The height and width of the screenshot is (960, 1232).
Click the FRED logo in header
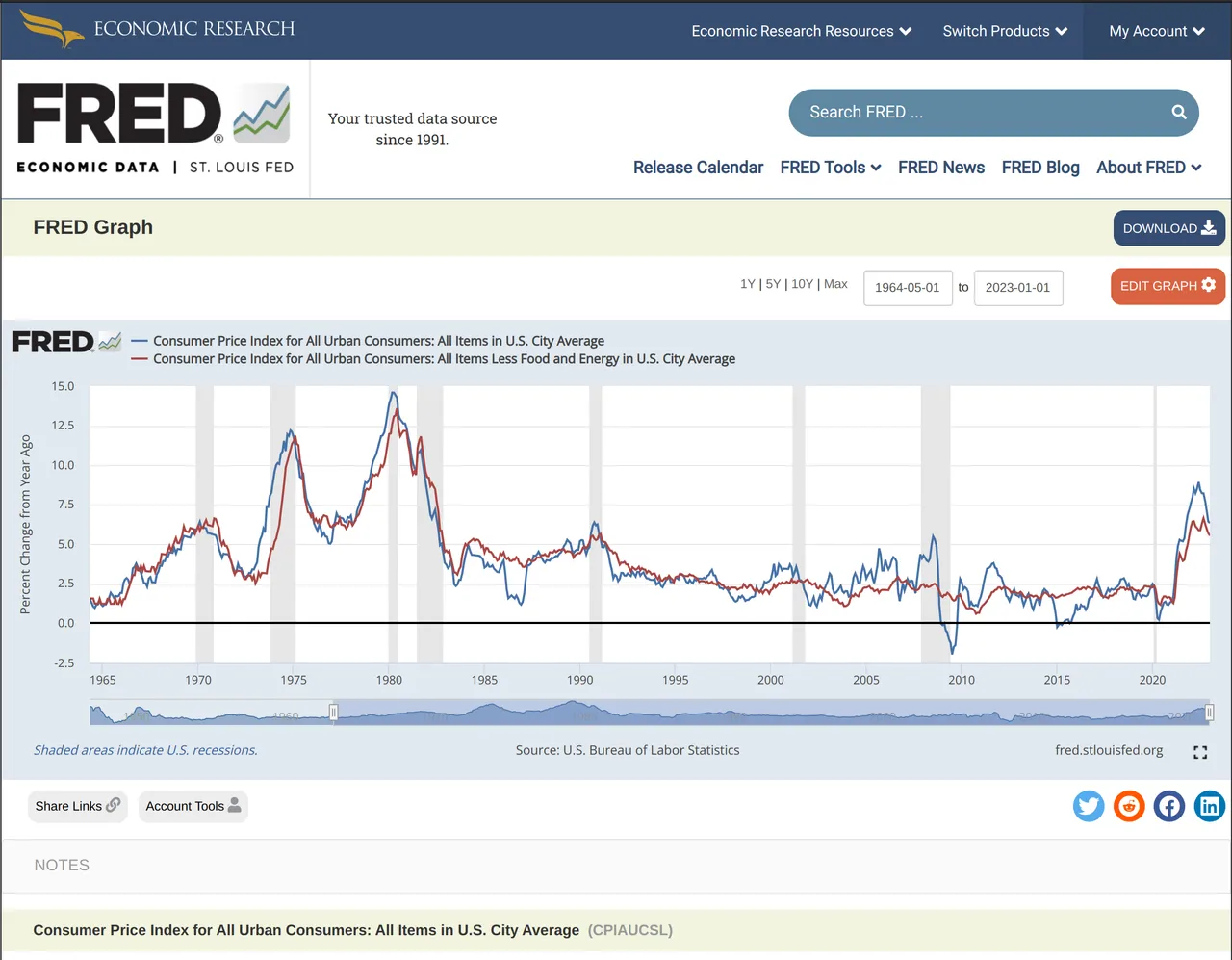coord(154,128)
